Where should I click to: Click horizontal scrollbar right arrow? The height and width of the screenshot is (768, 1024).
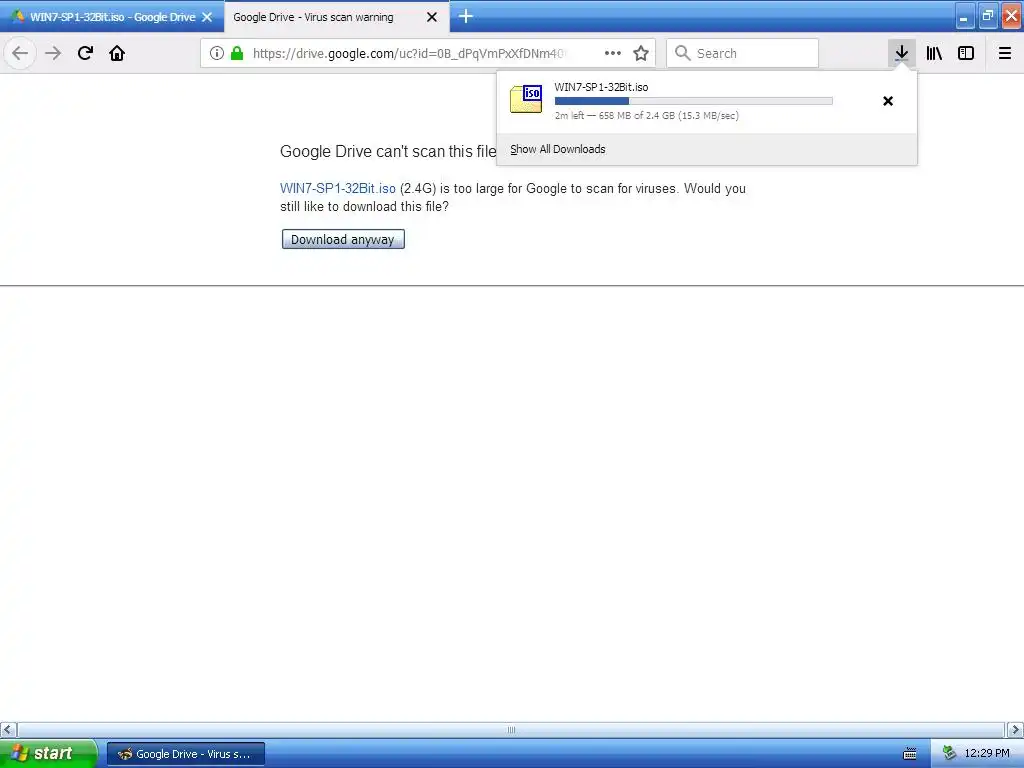click(1015, 729)
